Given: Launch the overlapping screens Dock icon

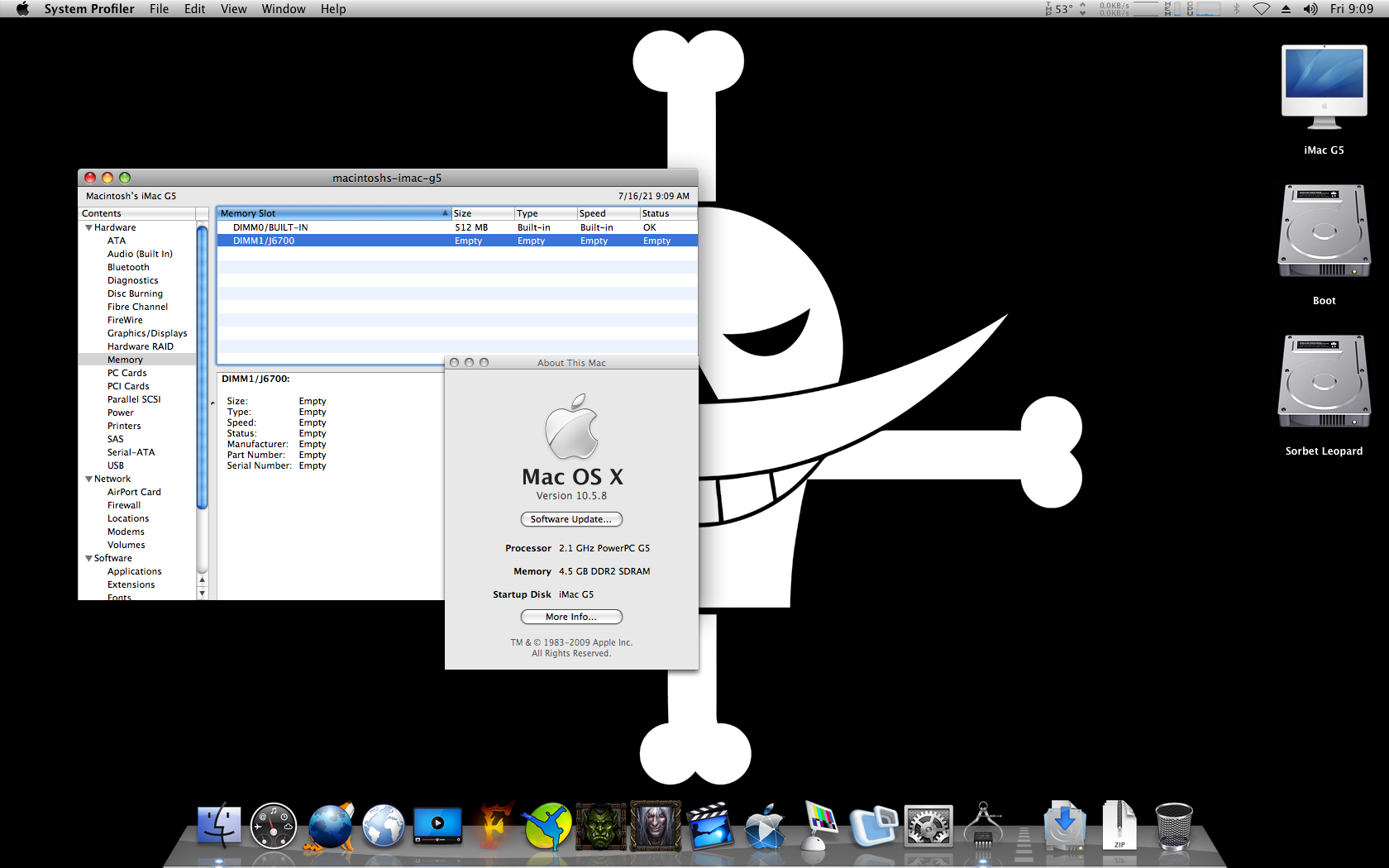Looking at the screenshot, I should click(x=874, y=826).
